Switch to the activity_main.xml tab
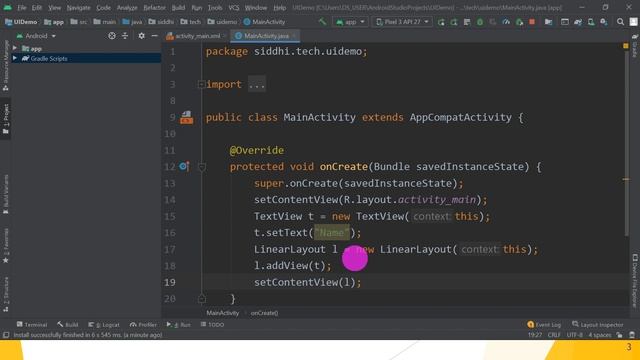The height and width of the screenshot is (360, 640). pyautogui.click(x=195, y=36)
